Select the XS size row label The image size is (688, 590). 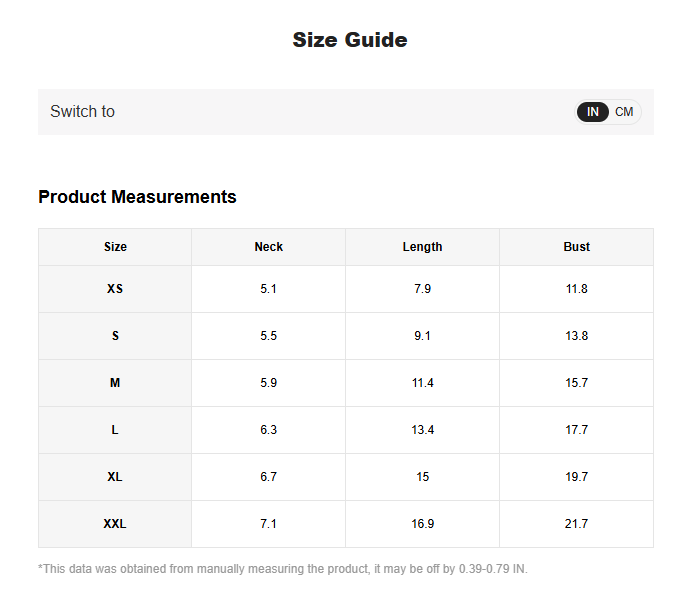click(115, 289)
